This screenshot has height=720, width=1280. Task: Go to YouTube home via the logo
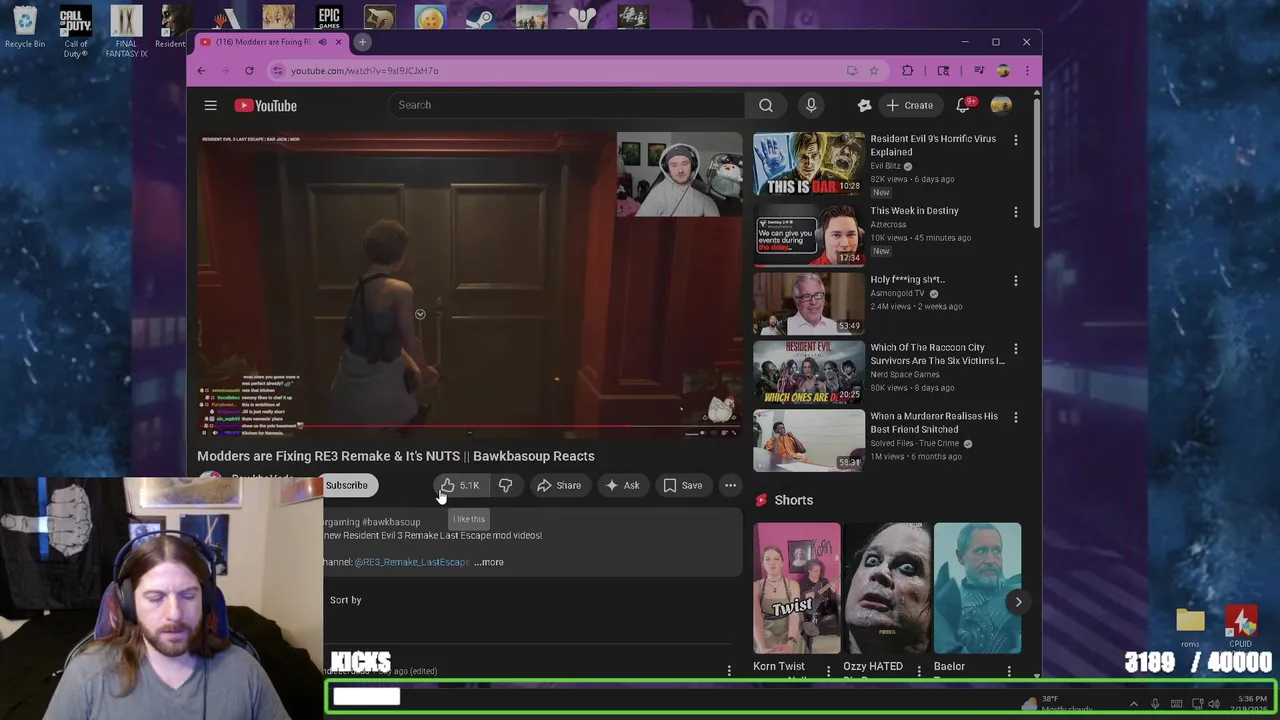click(266, 105)
